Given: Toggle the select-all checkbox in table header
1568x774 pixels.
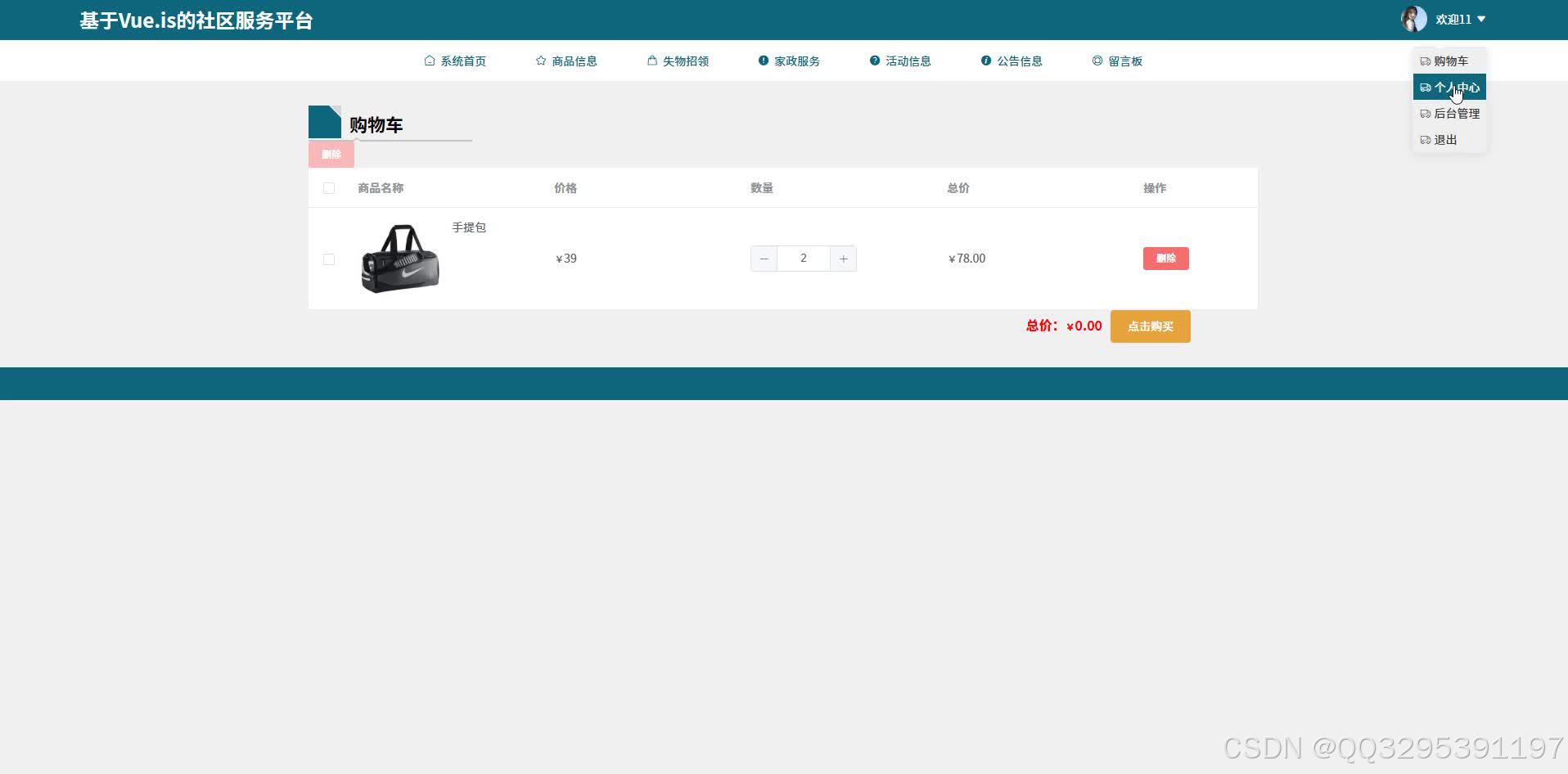Looking at the screenshot, I should point(329,188).
